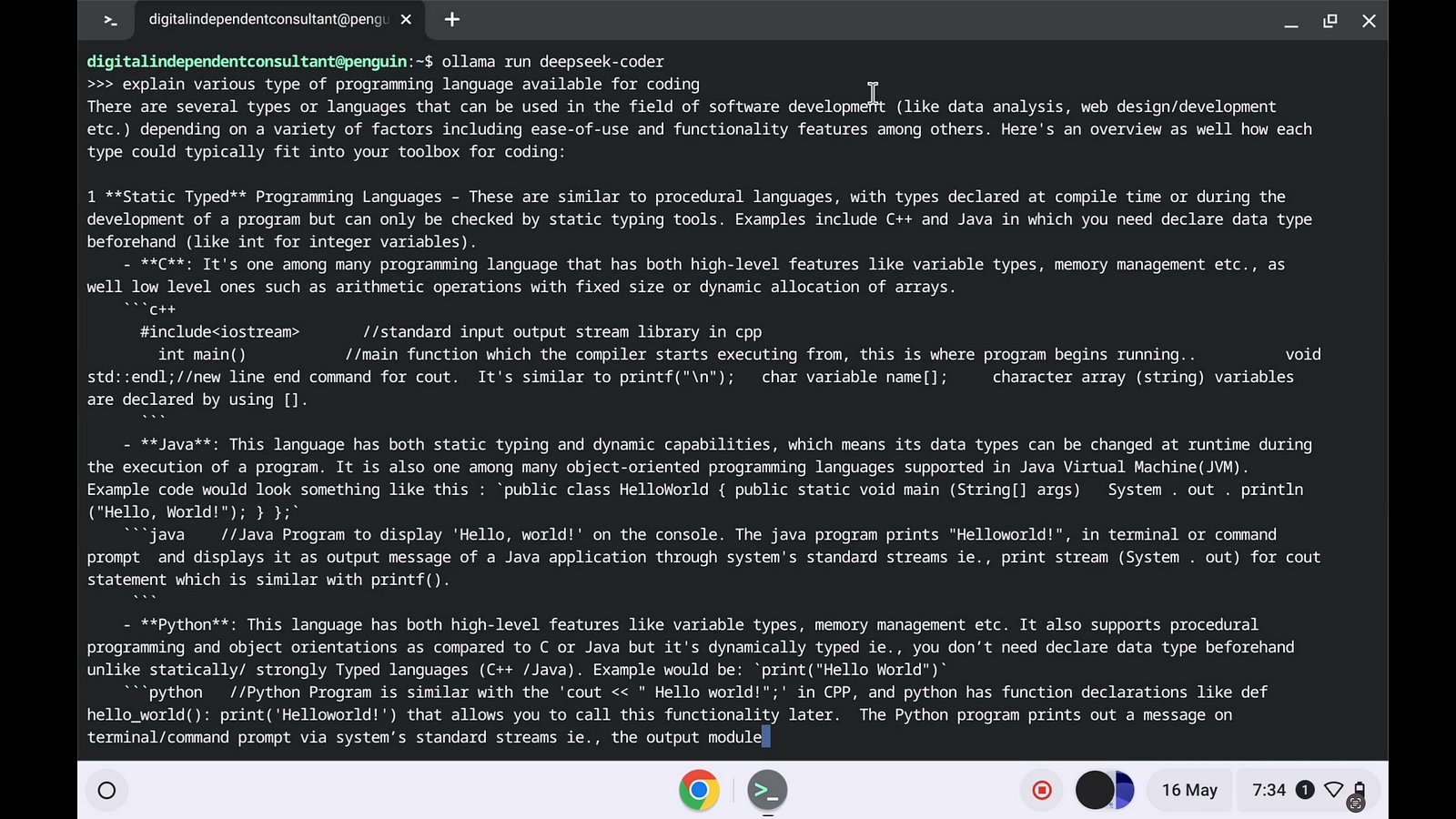
Task: Click the terminal cursor after 'output module'
Action: pyautogui.click(x=766, y=737)
